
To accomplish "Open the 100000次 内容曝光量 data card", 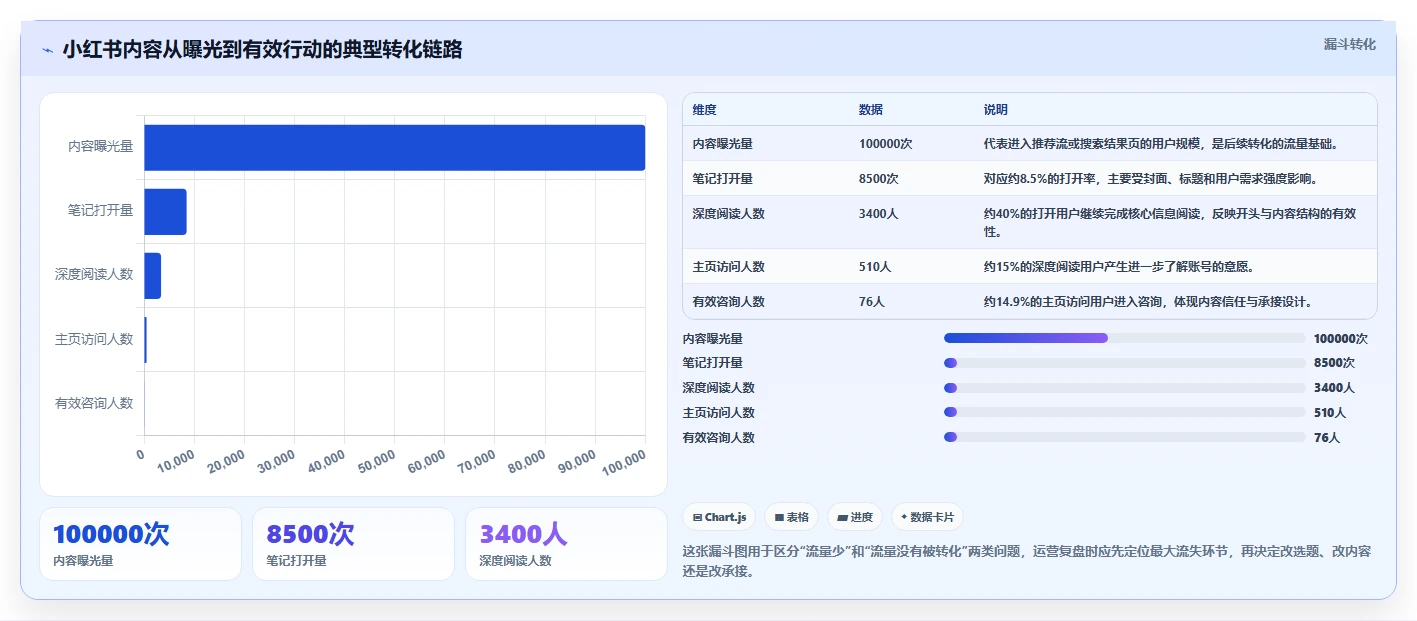I will (x=140, y=544).
